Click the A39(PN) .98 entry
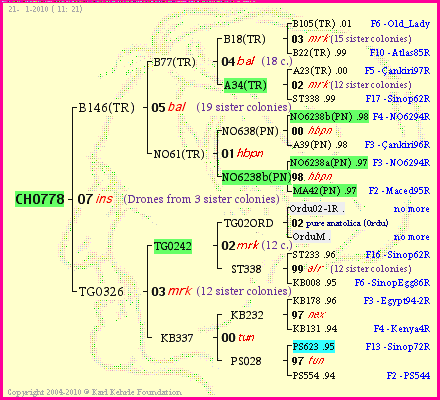440x400 pixels. pos(320,145)
